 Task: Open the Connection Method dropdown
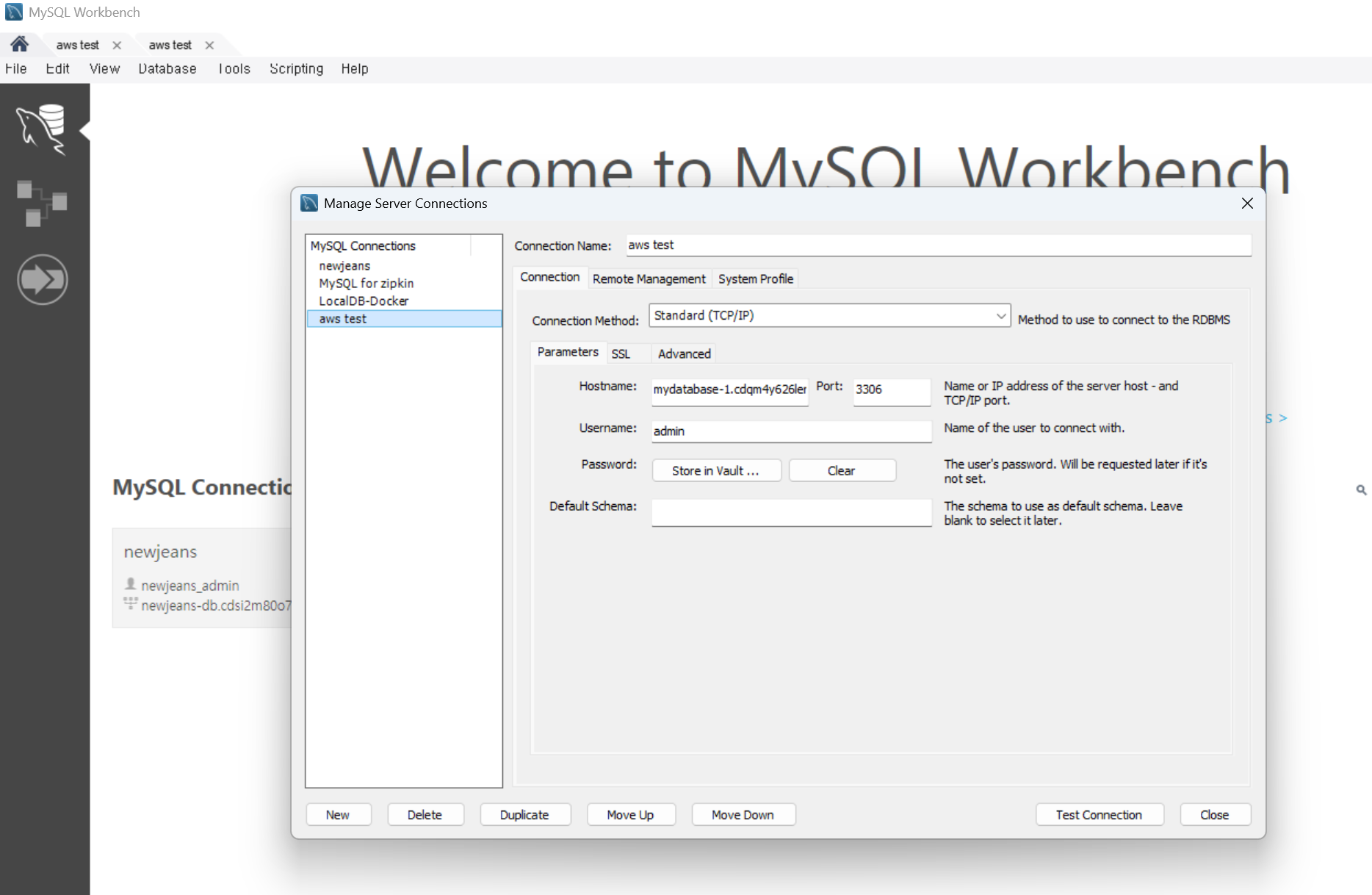(x=830, y=315)
